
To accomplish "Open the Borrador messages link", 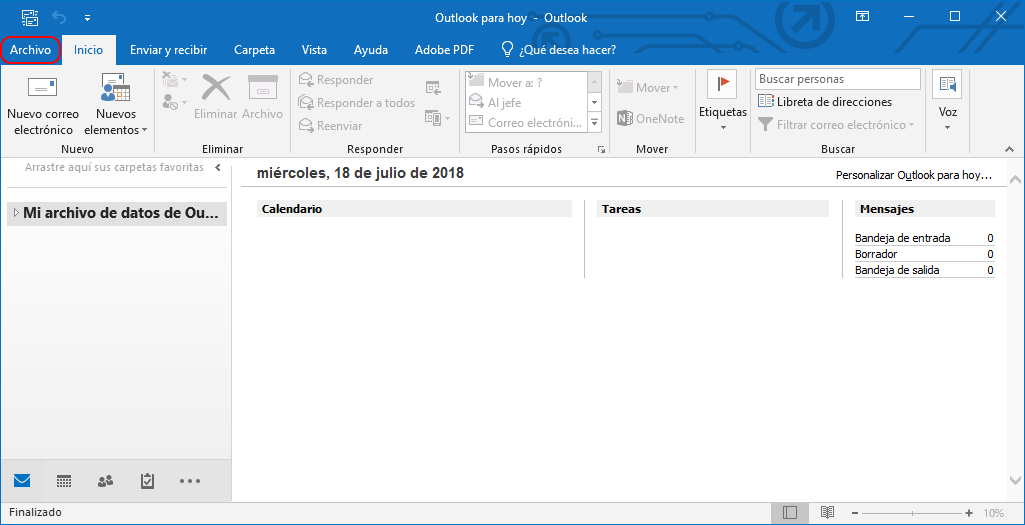I will coord(876,254).
